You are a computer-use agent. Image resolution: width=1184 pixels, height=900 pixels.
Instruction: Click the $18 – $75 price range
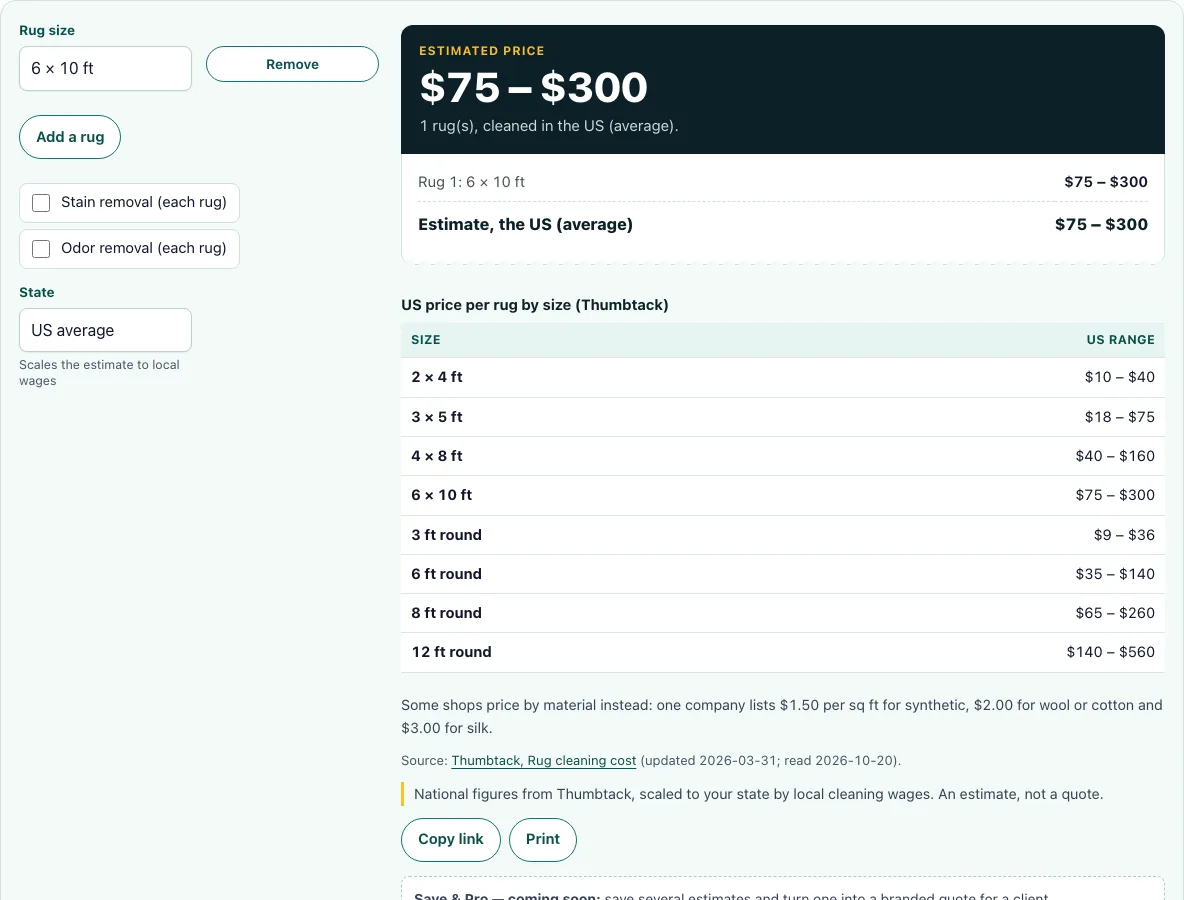pyautogui.click(x=1119, y=417)
